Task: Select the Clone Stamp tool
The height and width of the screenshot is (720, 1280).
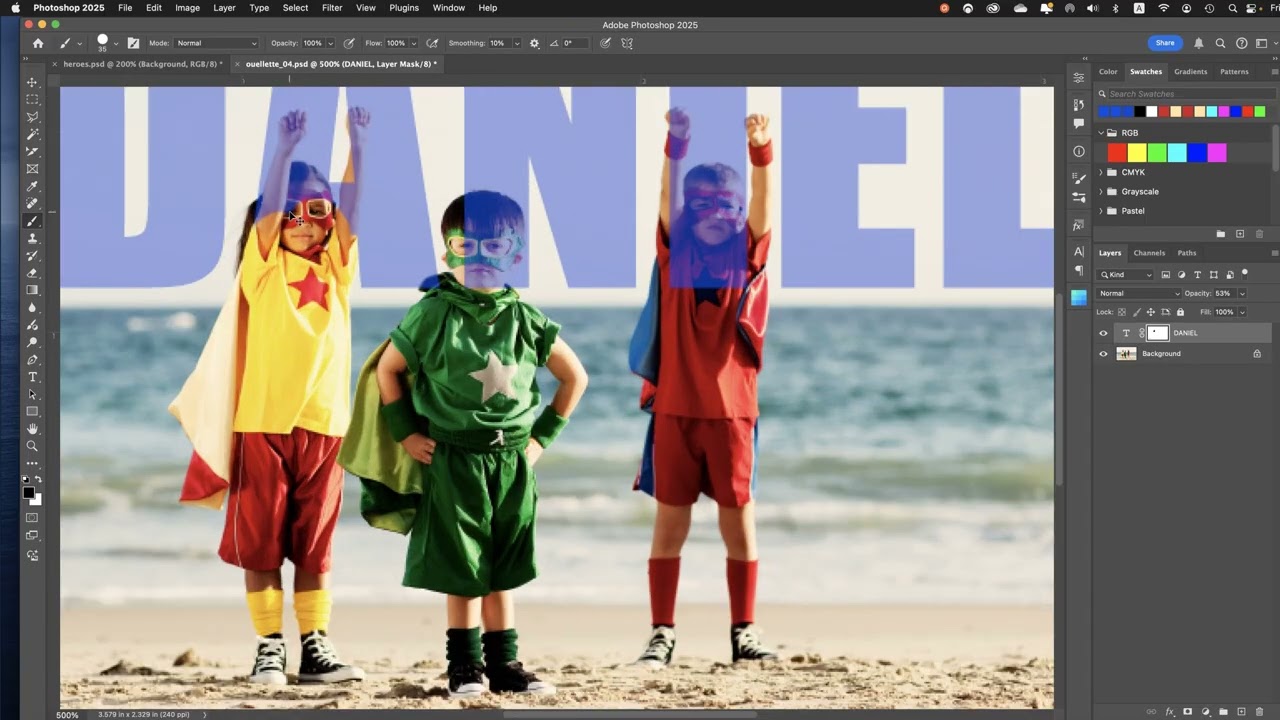Action: coord(32,238)
